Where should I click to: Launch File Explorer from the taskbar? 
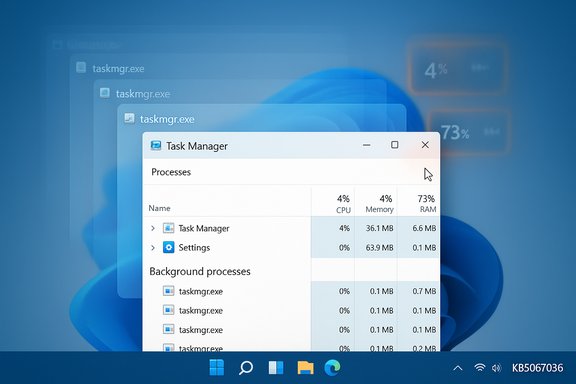pyautogui.click(x=305, y=367)
